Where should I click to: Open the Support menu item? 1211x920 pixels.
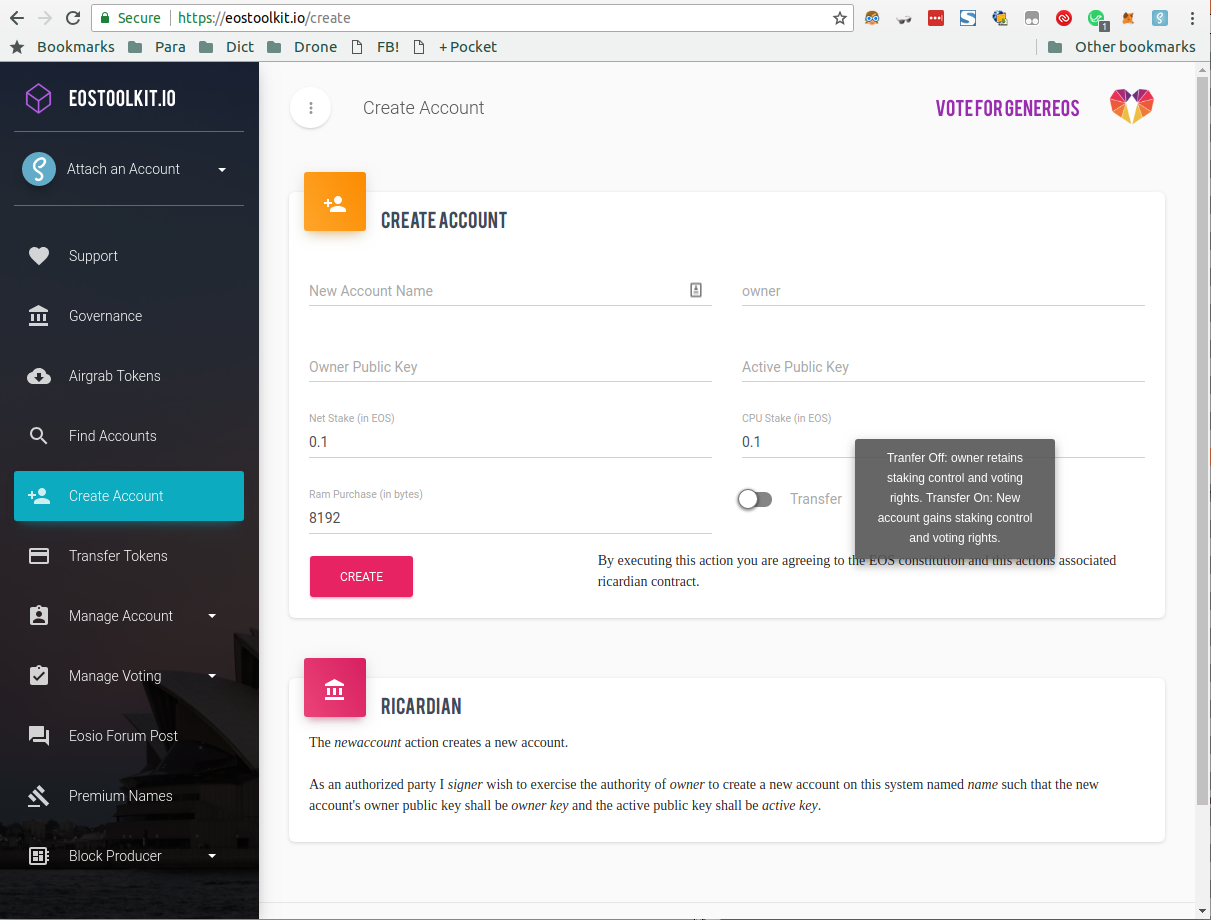129,256
